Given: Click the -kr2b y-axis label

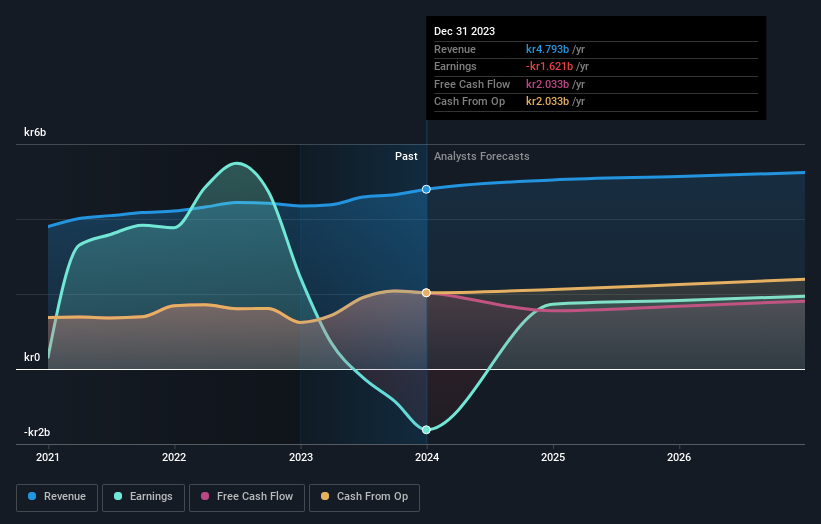Looking at the screenshot, I should tap(37, 432).
